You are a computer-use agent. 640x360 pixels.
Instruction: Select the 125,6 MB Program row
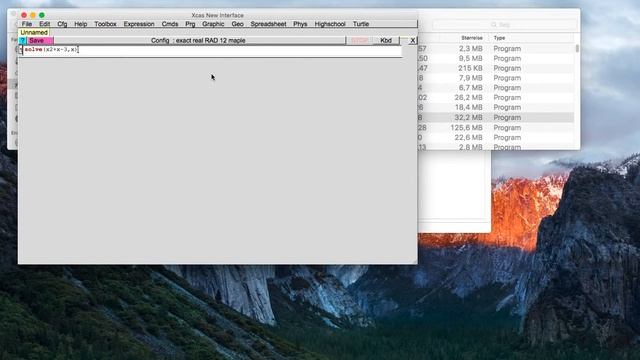[496, 128]
